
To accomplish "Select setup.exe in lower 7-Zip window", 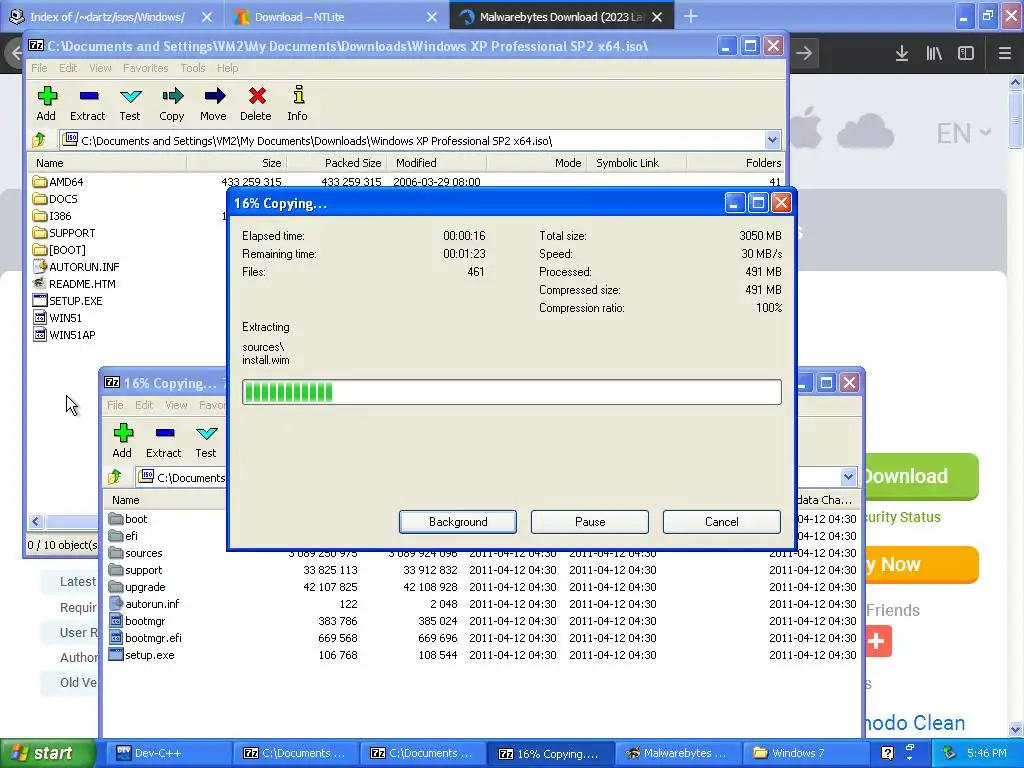I will tap(142, 654).
